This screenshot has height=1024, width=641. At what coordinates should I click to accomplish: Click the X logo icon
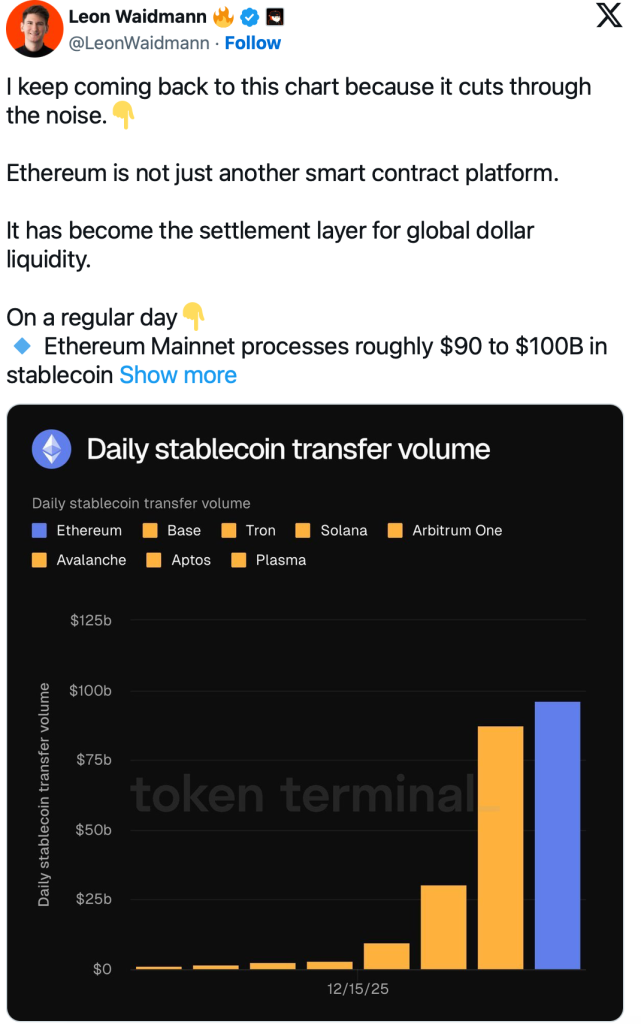pyautogui.click(x=608, y=19)
